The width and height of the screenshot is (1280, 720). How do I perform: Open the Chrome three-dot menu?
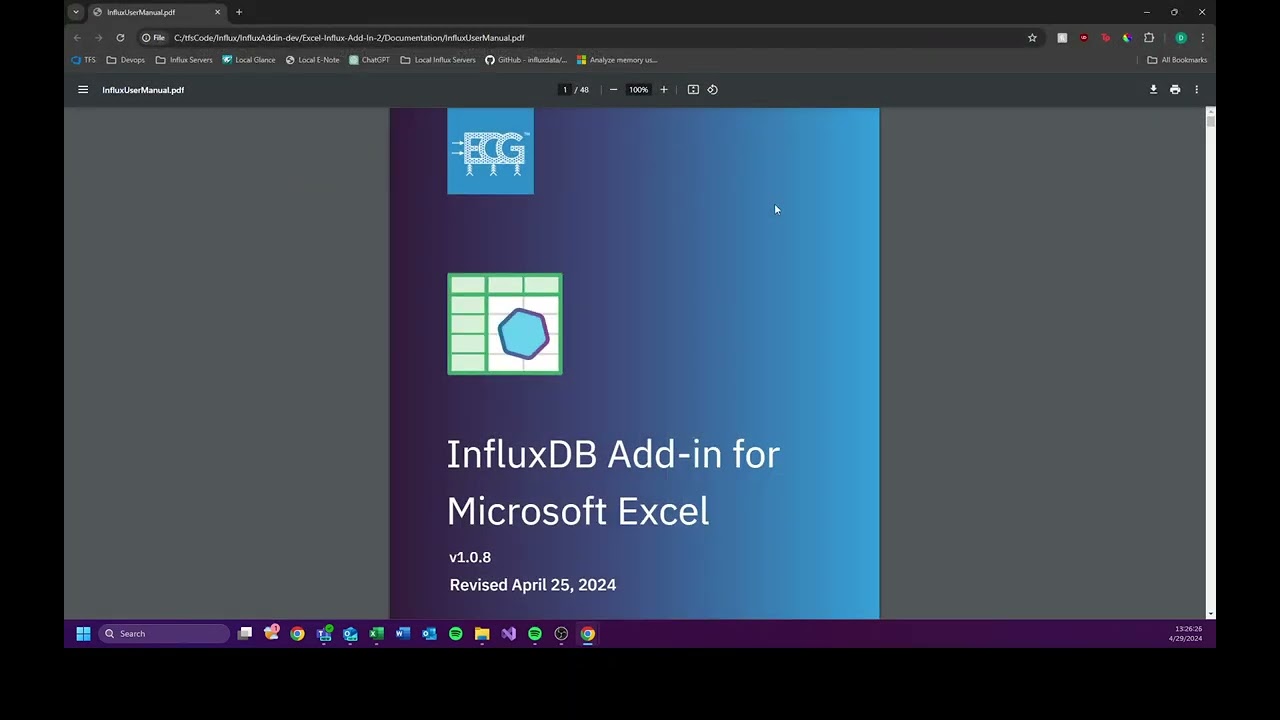(1202, 38)
